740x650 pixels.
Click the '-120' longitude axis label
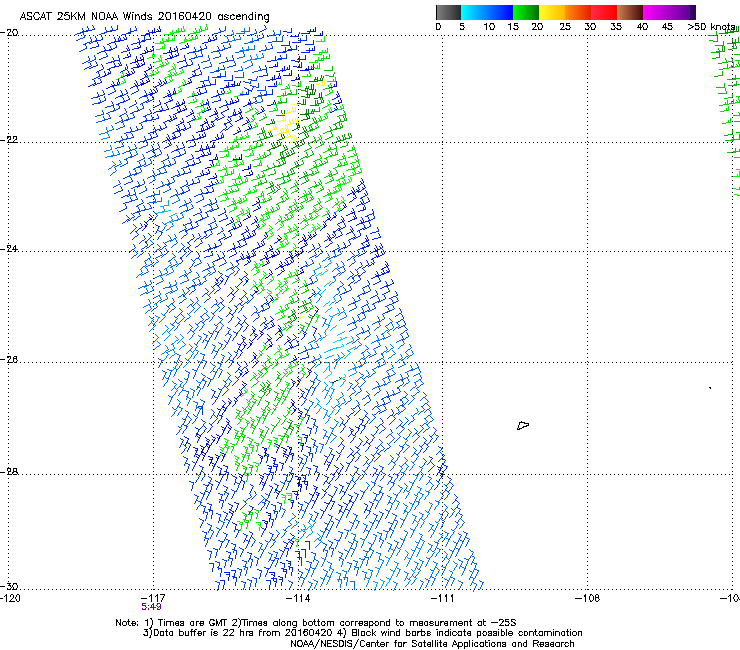point(10,598)
